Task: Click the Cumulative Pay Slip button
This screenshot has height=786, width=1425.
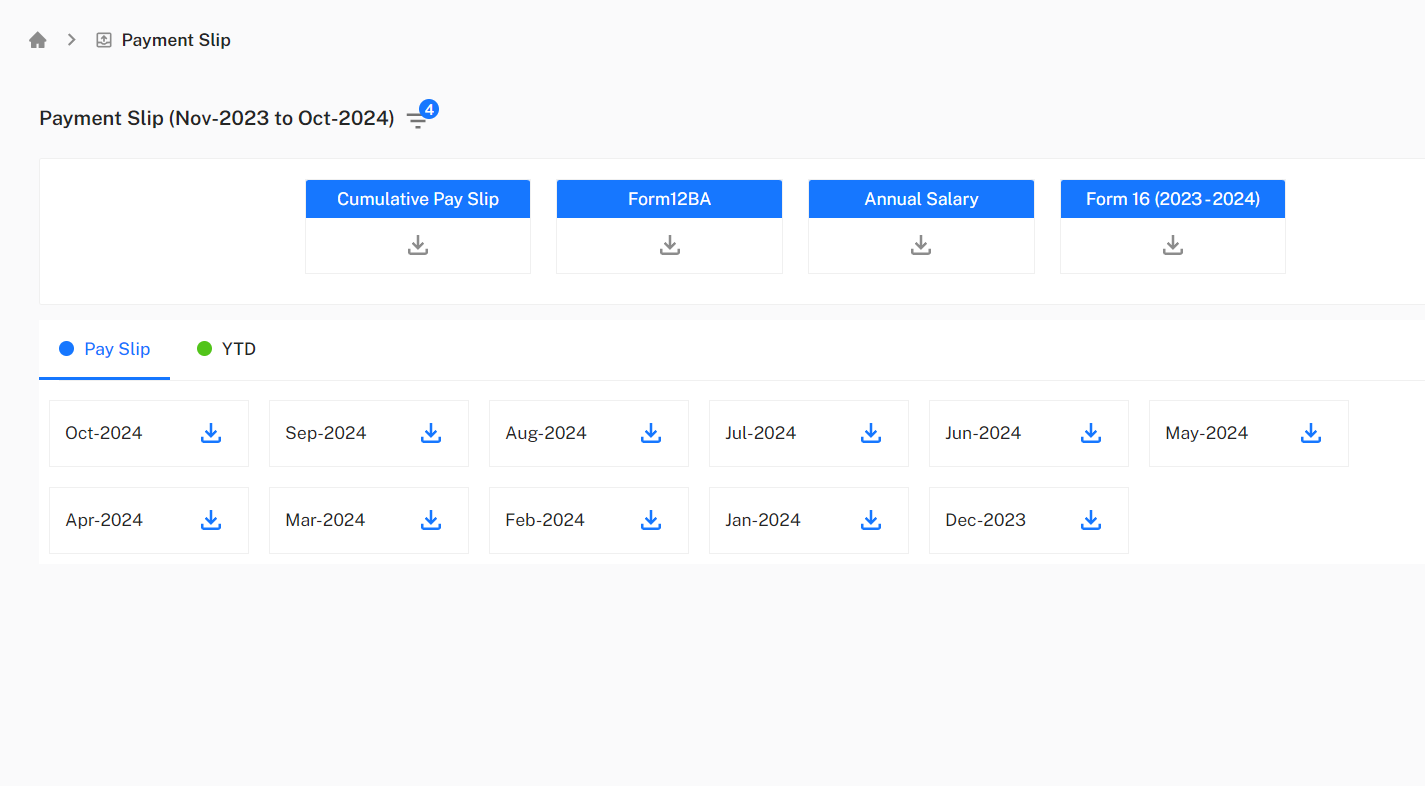Action: coord(417,198)
